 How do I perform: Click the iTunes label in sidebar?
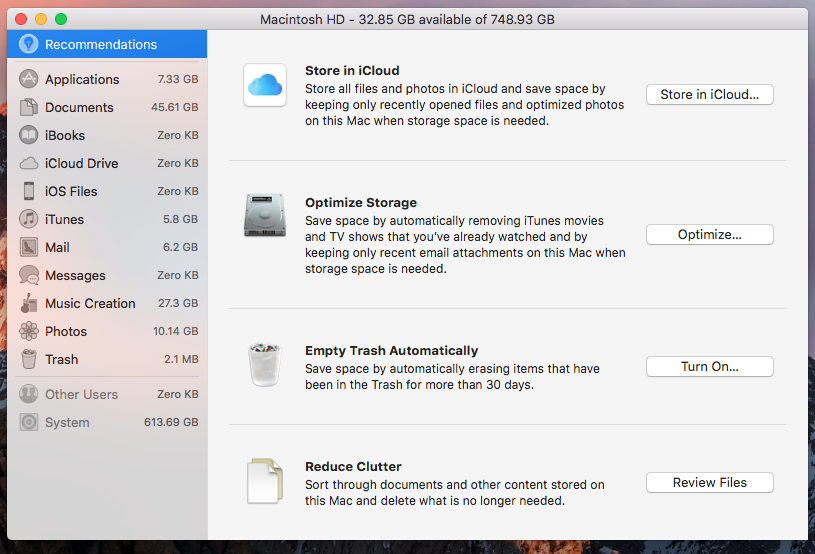(x=64, y=220)
